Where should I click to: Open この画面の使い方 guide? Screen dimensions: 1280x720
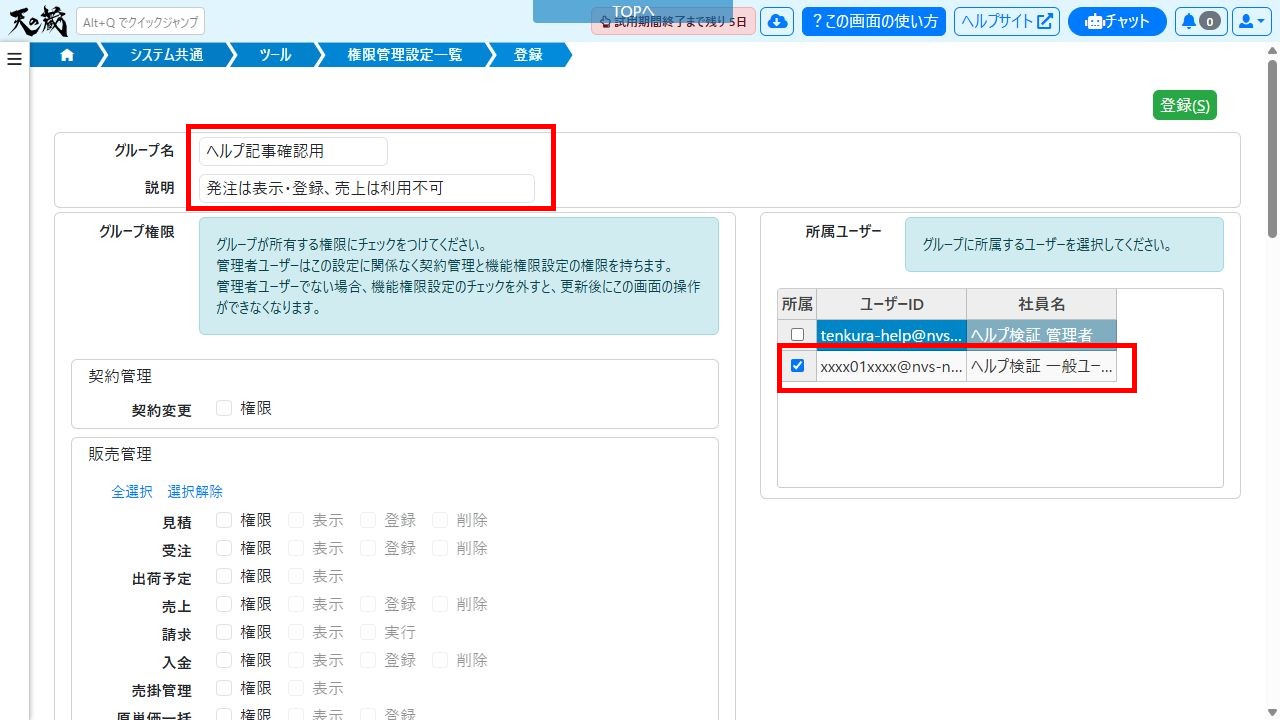[874, 21]
